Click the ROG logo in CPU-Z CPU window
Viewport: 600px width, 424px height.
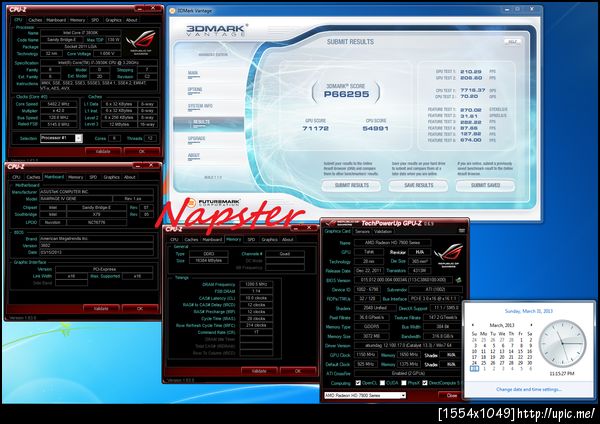(x=140, y=41)
